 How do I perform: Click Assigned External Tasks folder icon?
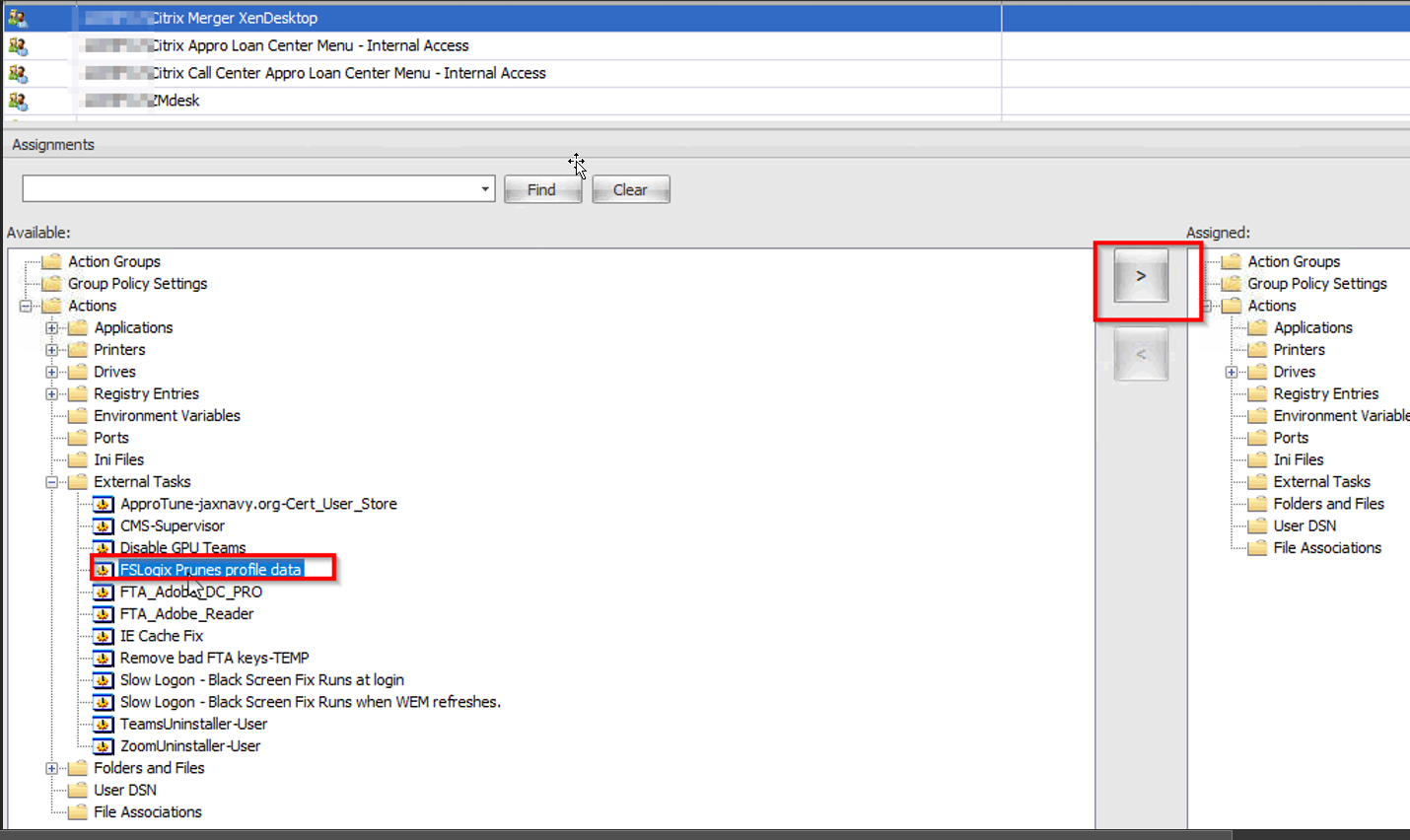click(1257, 481)
